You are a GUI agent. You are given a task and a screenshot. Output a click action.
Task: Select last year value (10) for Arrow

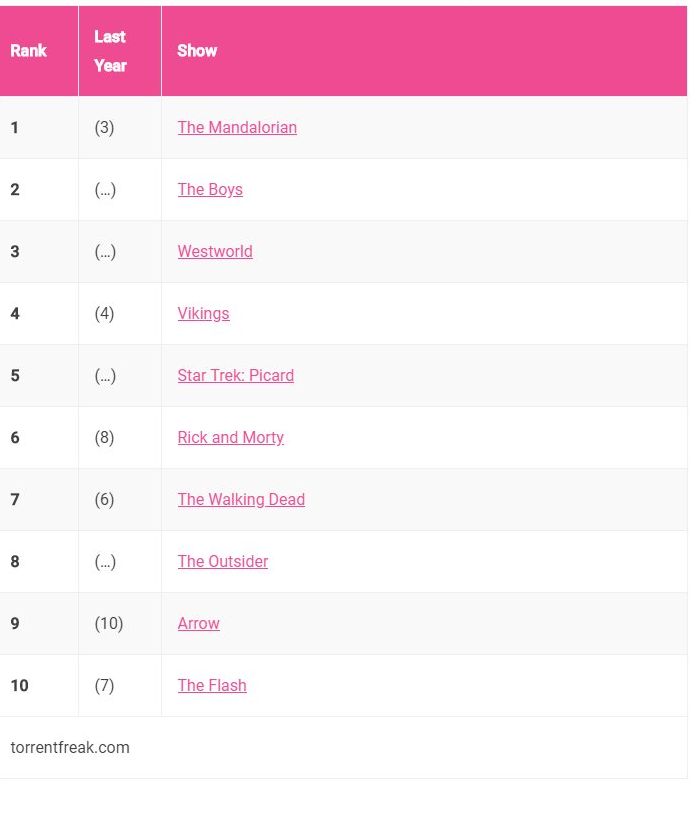[x=109, y=623]
